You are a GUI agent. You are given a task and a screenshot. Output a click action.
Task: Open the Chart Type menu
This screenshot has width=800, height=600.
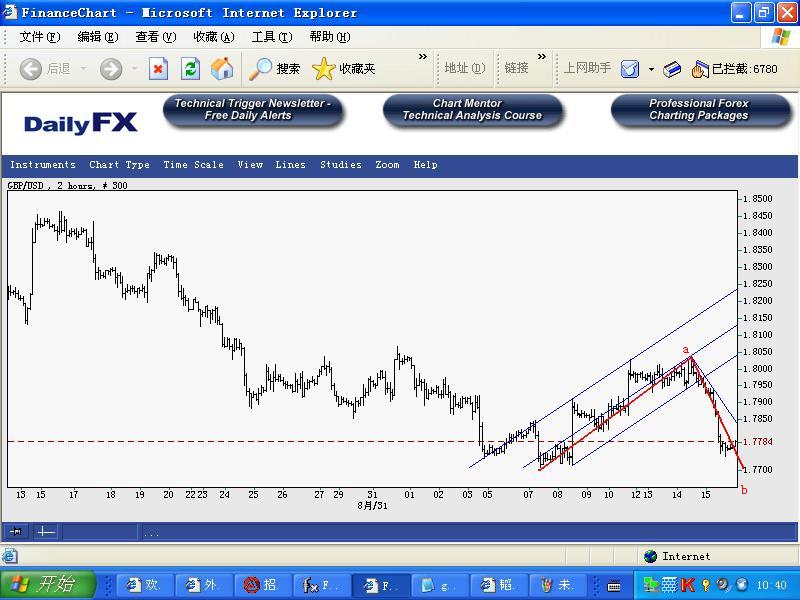click(119, 165)
